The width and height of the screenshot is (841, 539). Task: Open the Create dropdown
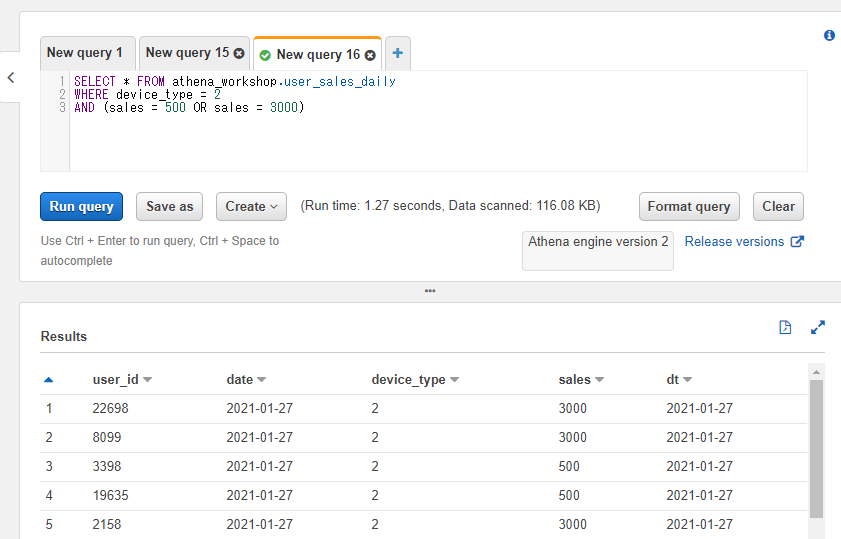(x=251, y=206)
